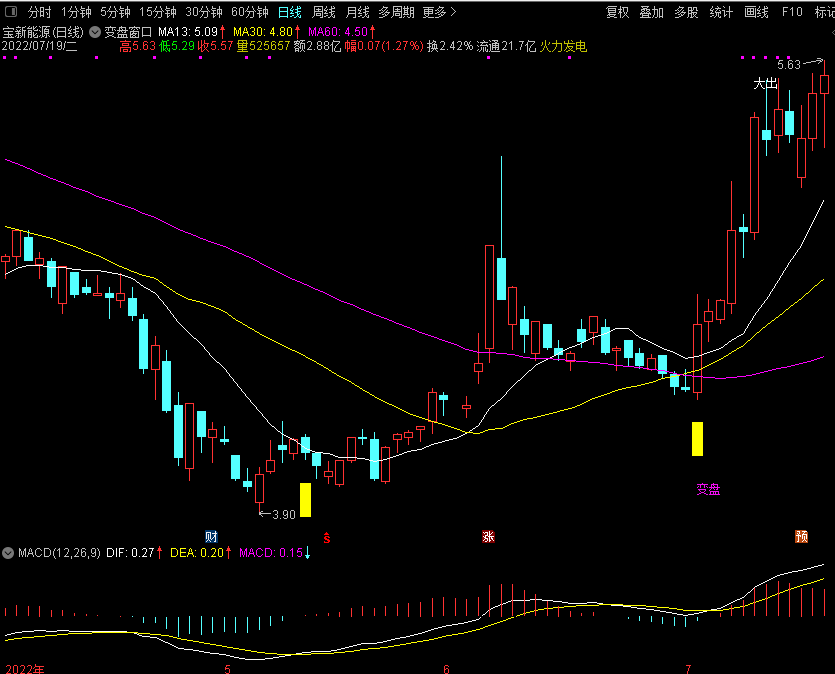
Task: Select the 60分钟 period tab
Action: 249,12
